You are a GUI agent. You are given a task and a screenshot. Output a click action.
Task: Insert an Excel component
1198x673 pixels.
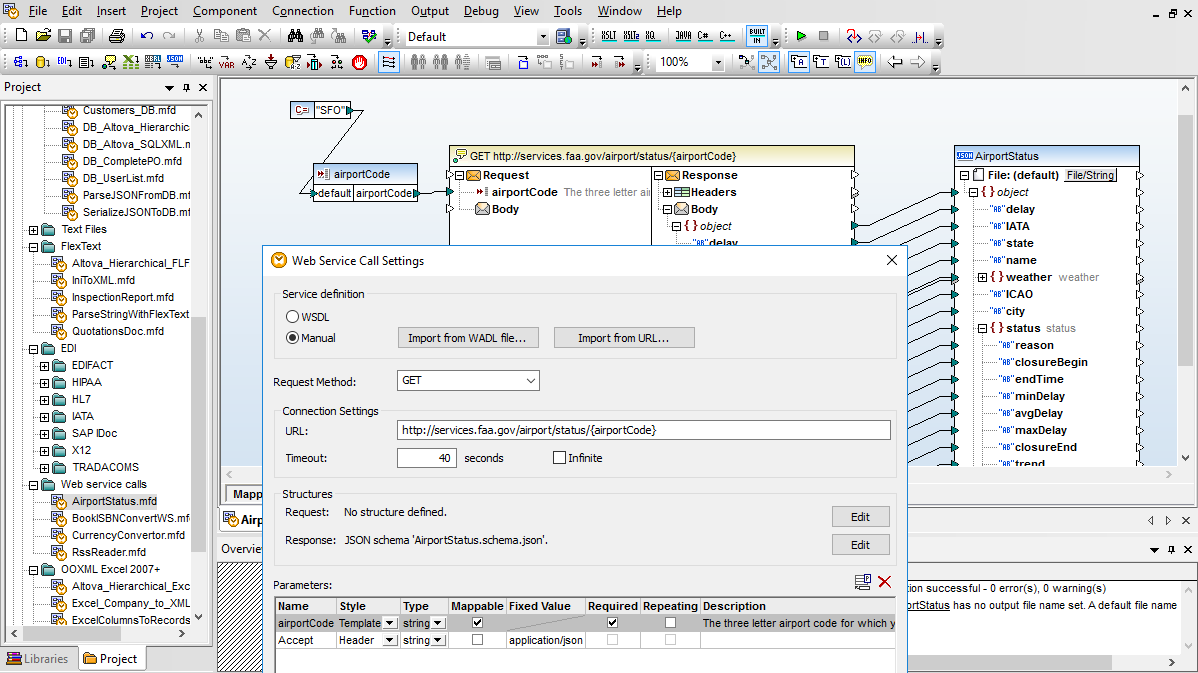(x=131, y=63)
